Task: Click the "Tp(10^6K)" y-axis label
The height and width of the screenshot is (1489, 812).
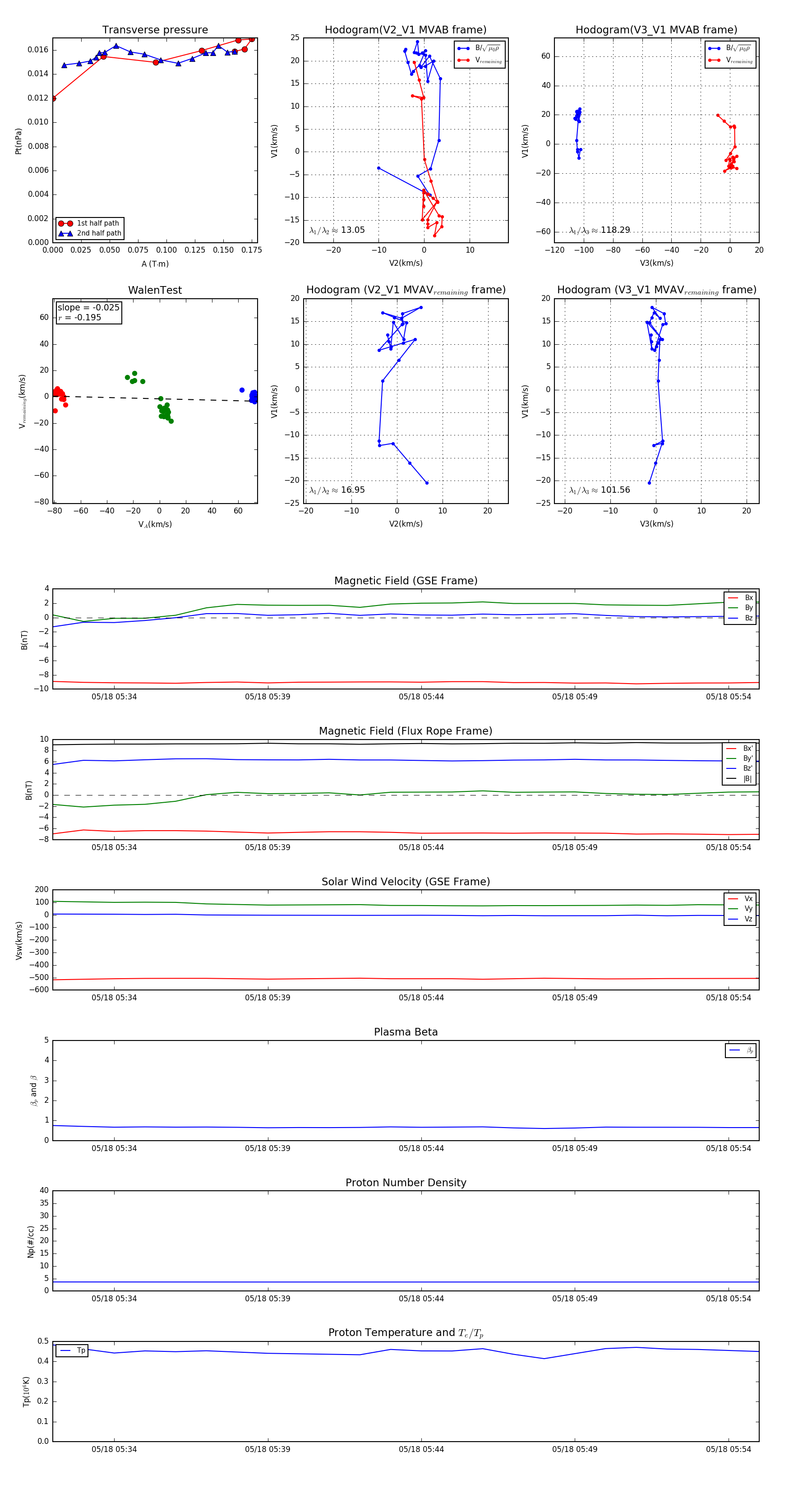Action: point(27,1392)
